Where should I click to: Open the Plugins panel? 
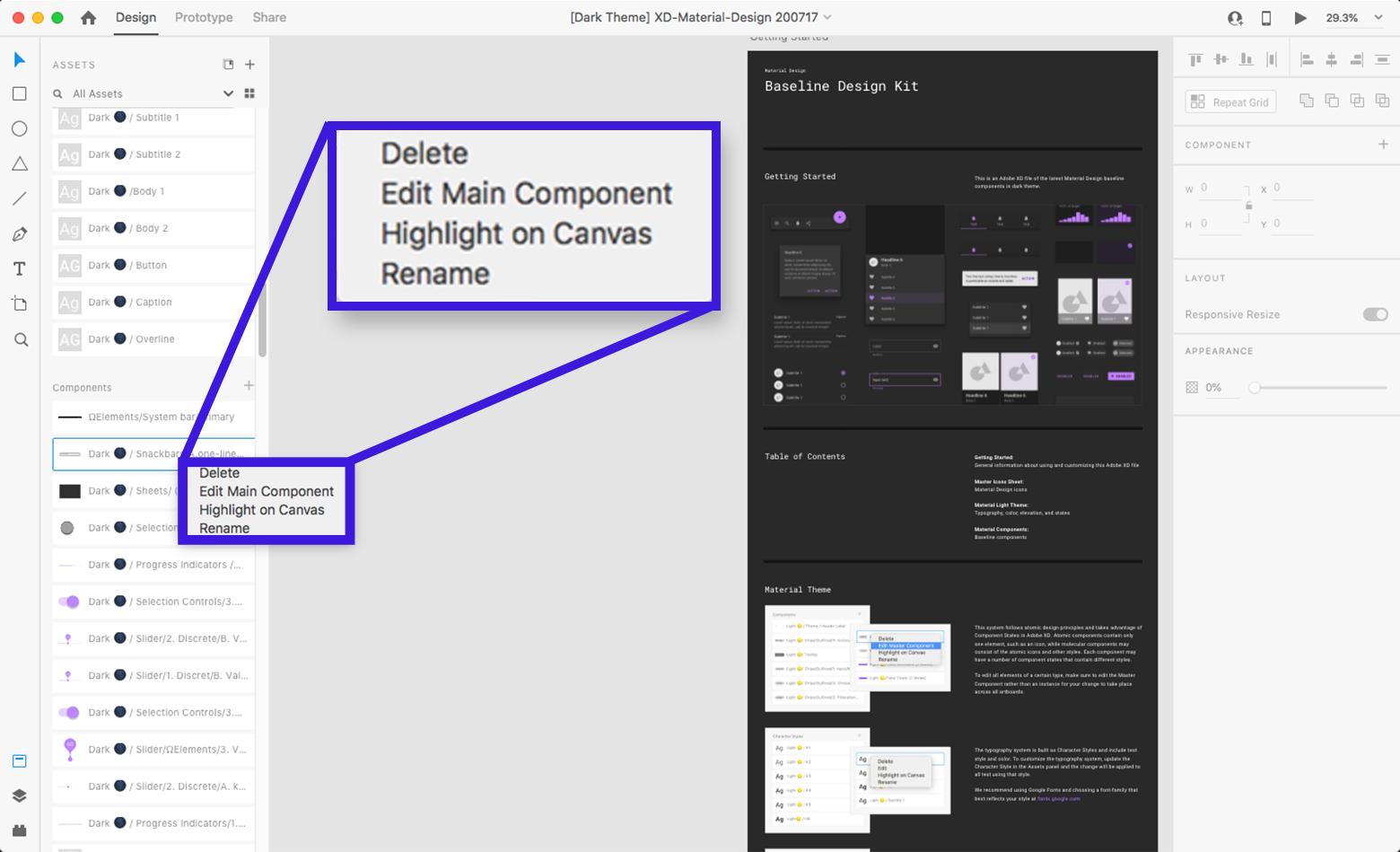[20, 830]
